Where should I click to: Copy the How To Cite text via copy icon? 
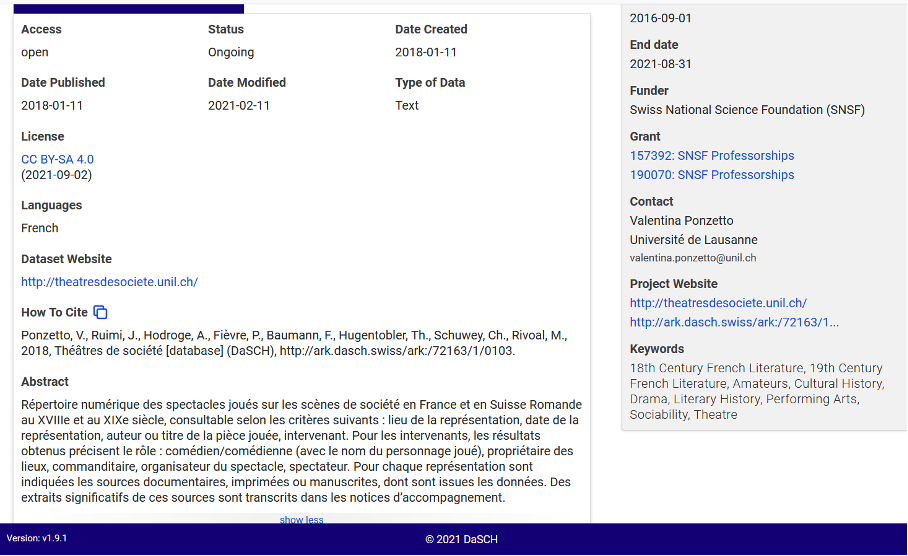(101, 312)
